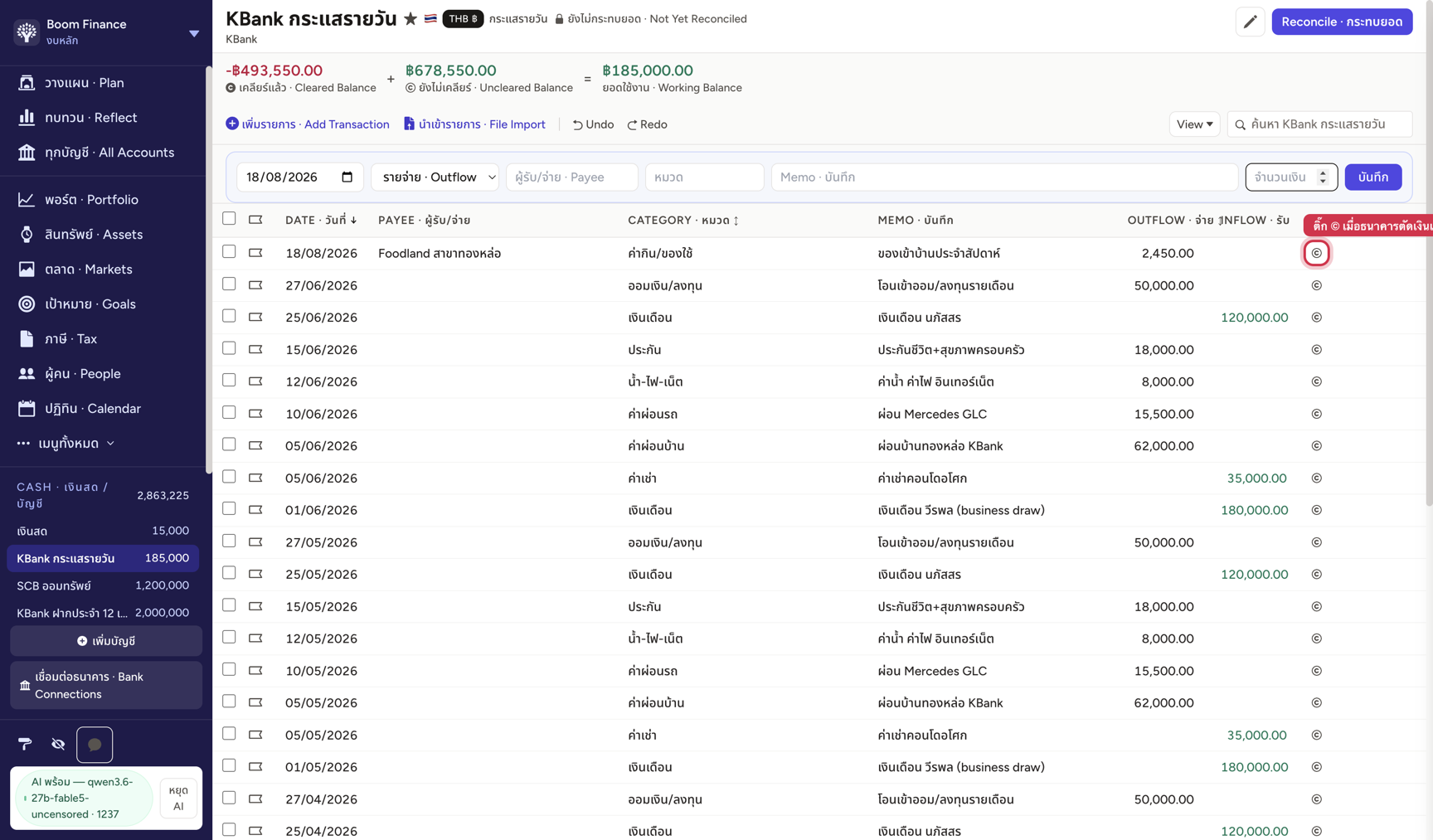Image resolution: width=1433 pixels, height=840 pixels.
Task: Check the Foodland transaction row checkbox
Action: pyautogui.click(x=229, y=252)
